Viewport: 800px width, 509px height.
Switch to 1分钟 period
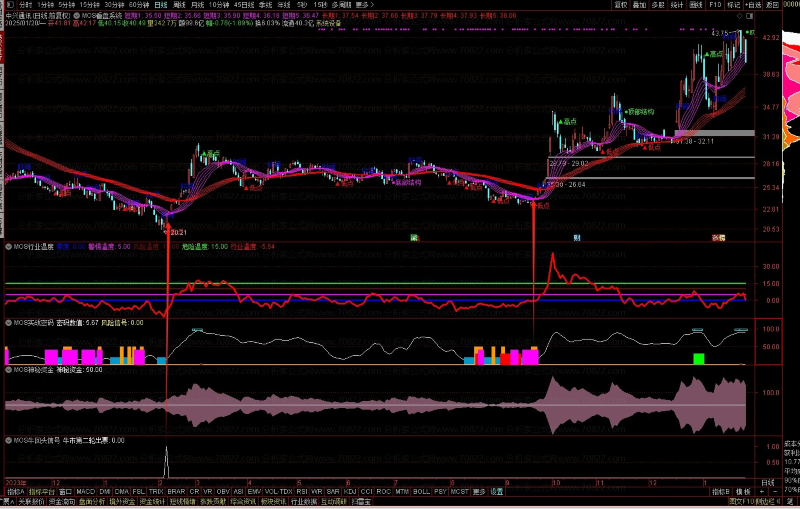46,5
